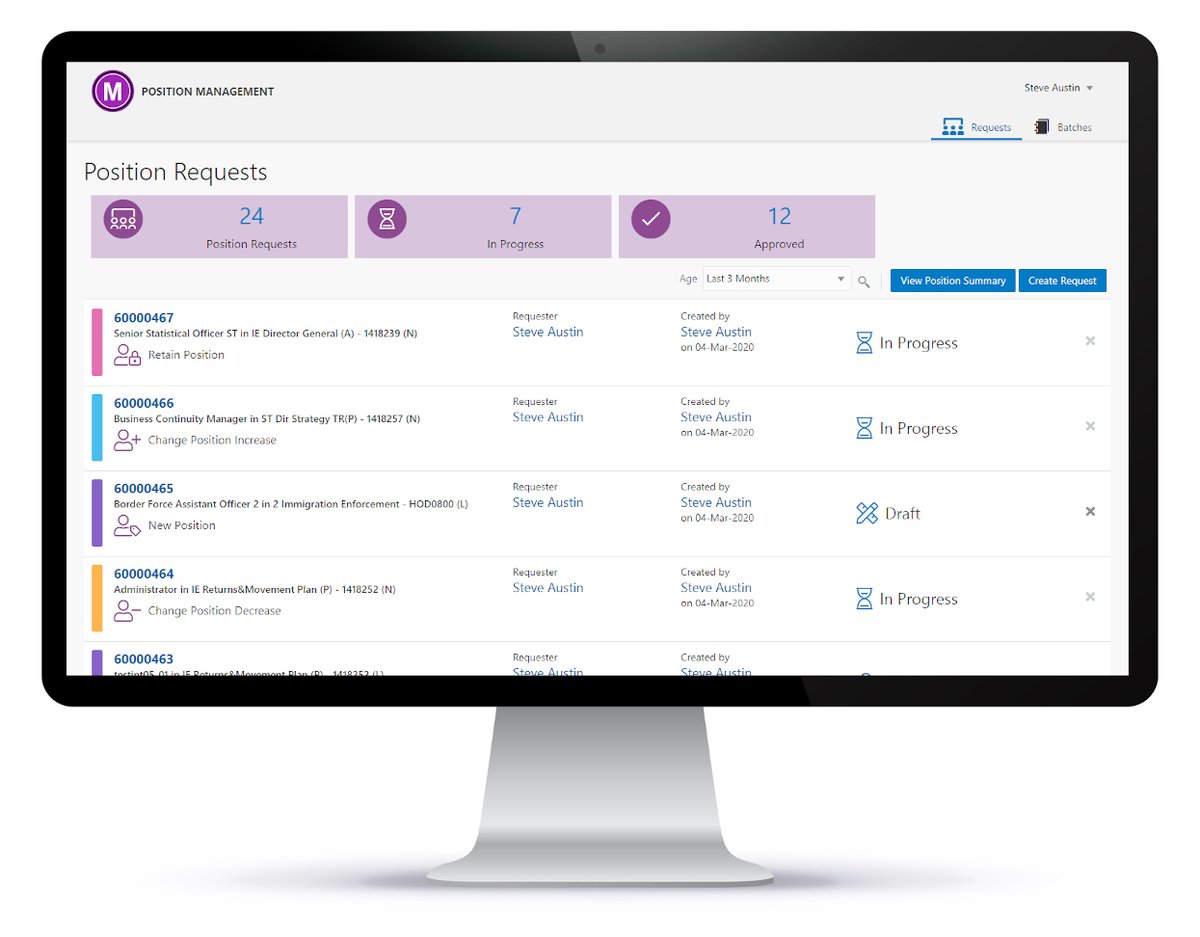
Task: Switch to the Batches tab
Action: [x=1062, y=127]
